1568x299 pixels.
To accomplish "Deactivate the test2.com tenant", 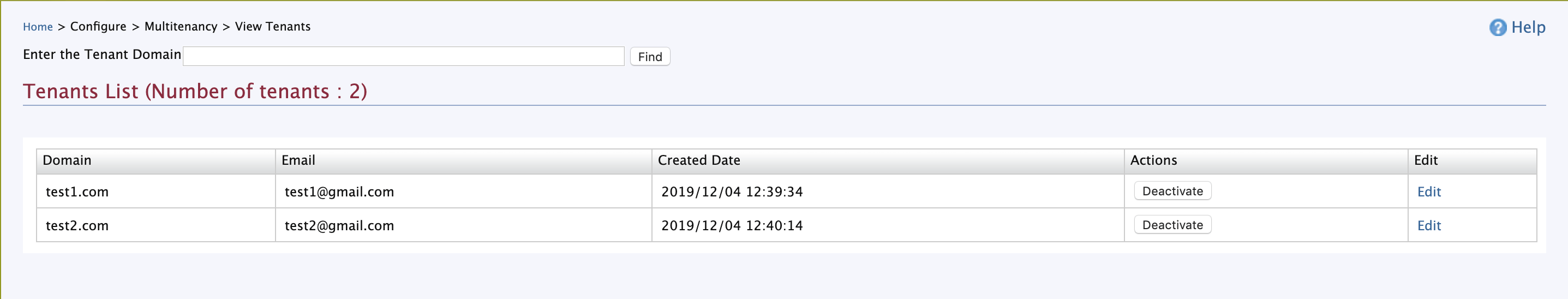I will (1172, 225).
